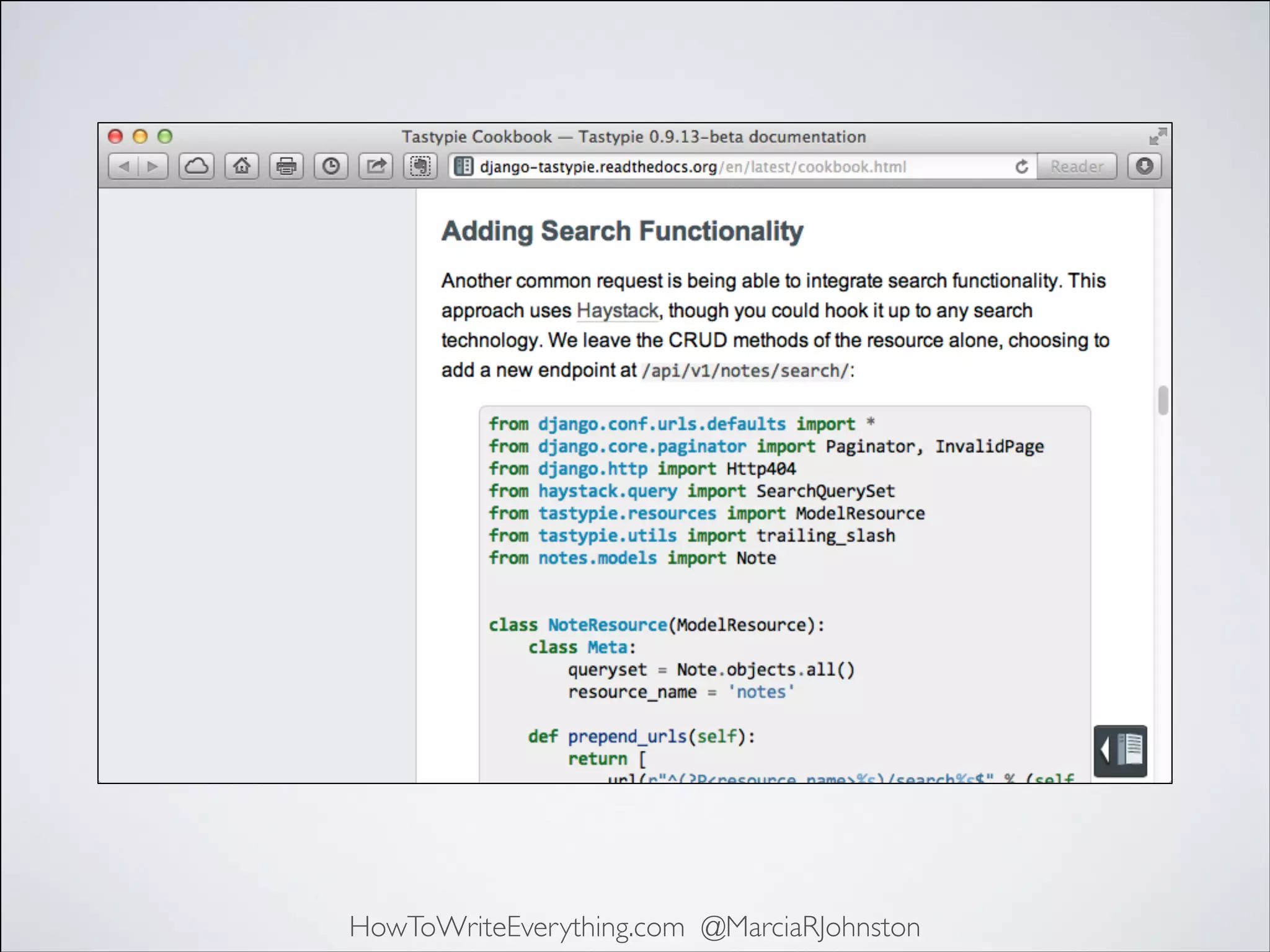Click the 'trailing_slash' import line
The width and height of the screenshot is (1270, 952).
pyautogui.click(x=692, y=535)
